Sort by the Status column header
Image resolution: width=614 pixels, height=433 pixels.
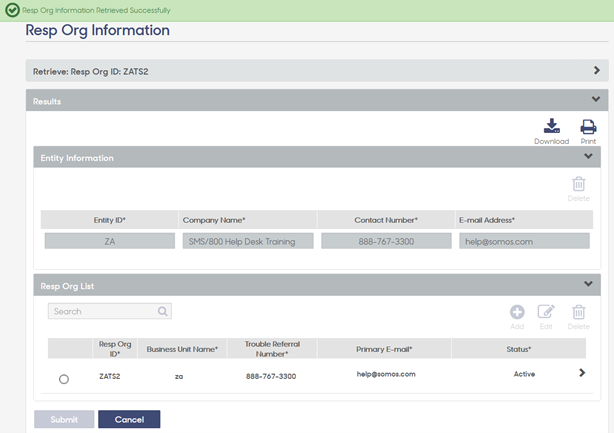pos(518,349)
